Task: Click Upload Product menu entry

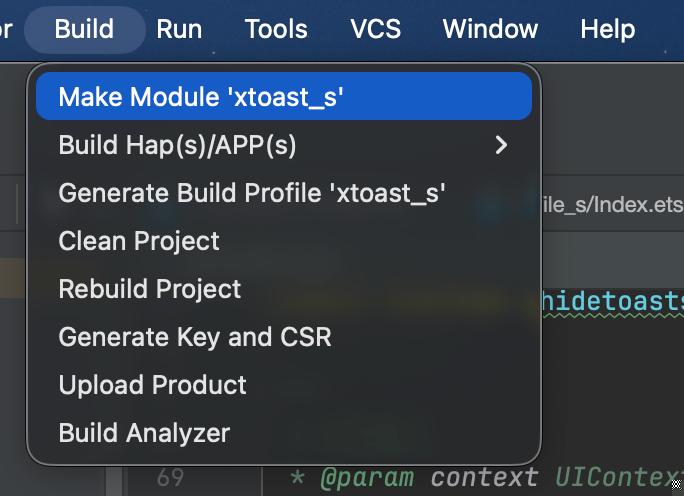Action: [x=153, y=385]
